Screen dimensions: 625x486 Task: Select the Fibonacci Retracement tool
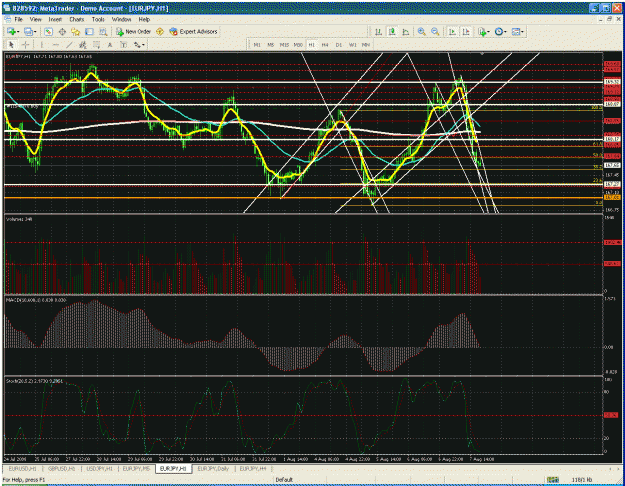click(x=96, y=45)
